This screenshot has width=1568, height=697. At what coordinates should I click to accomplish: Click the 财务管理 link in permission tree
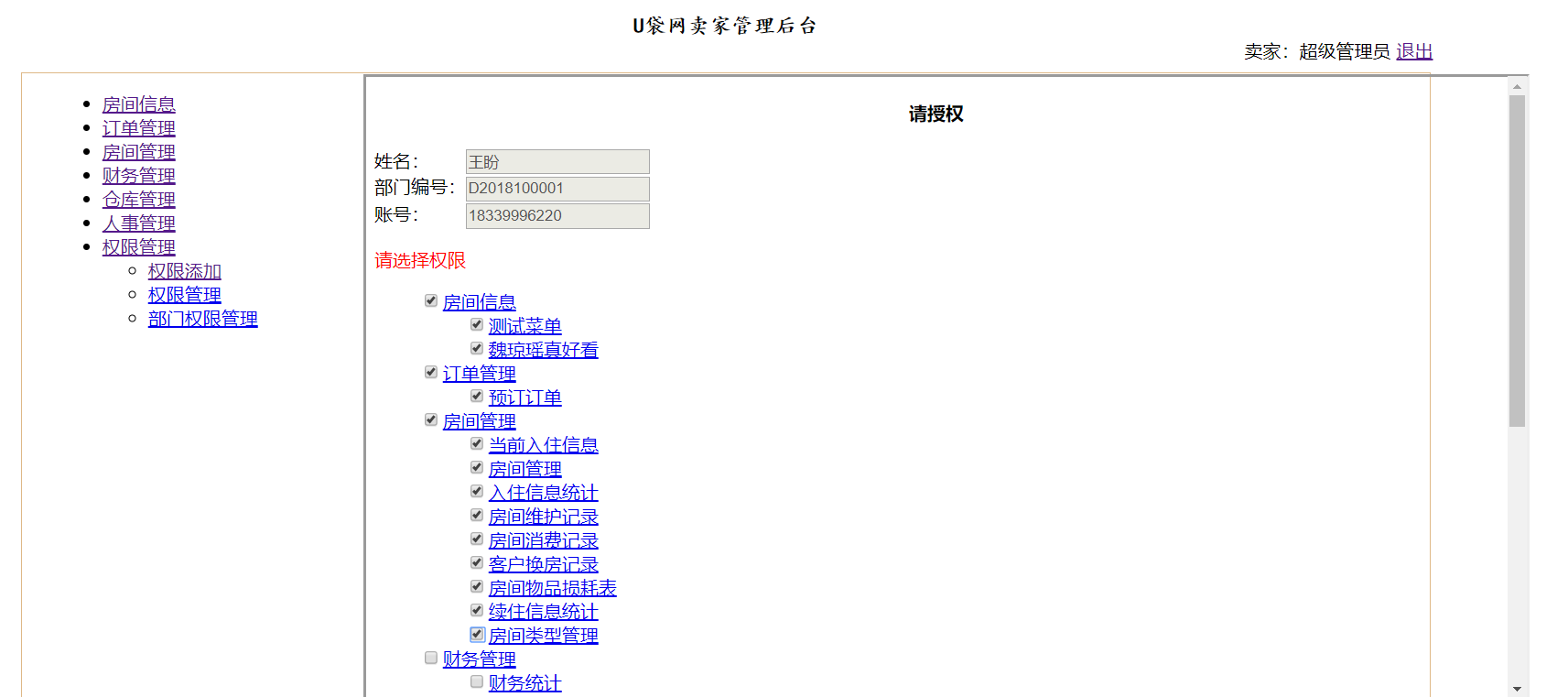pyautogui.click(x=479, y=659)
